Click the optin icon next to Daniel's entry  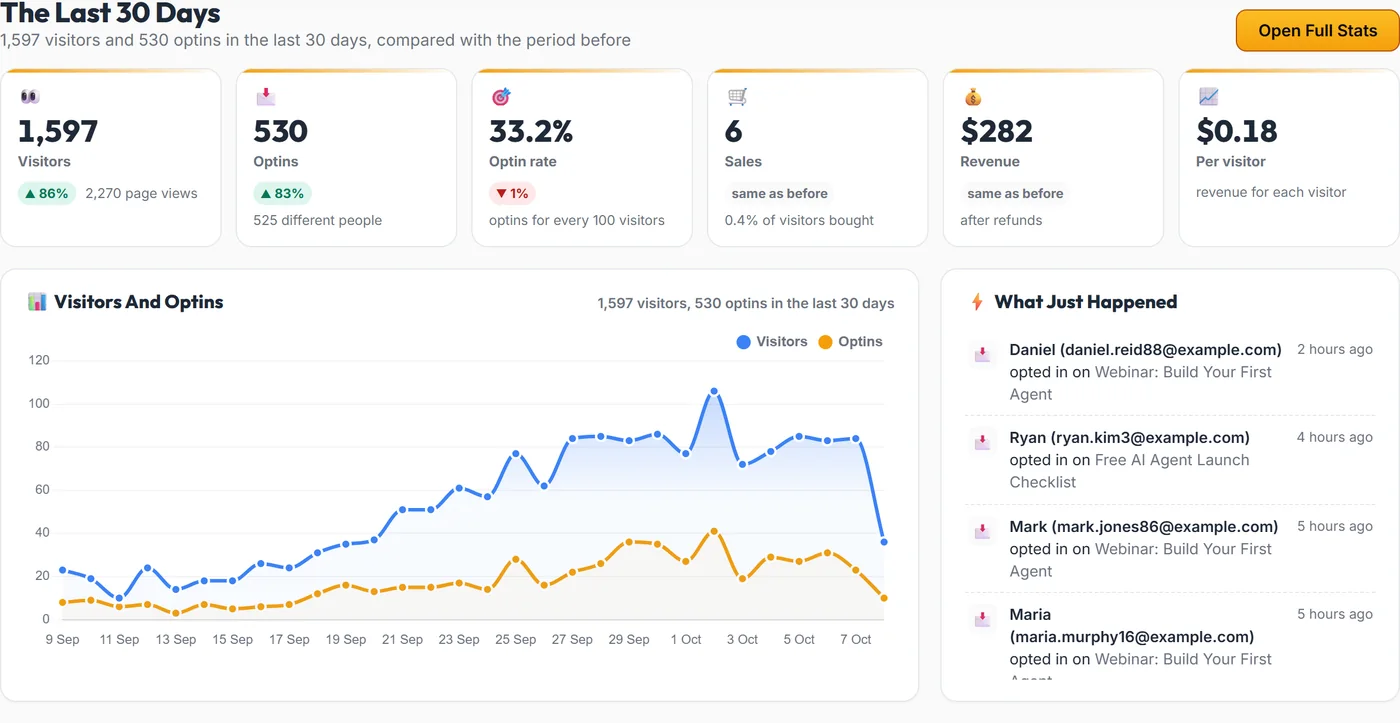[x=983, y=353]
